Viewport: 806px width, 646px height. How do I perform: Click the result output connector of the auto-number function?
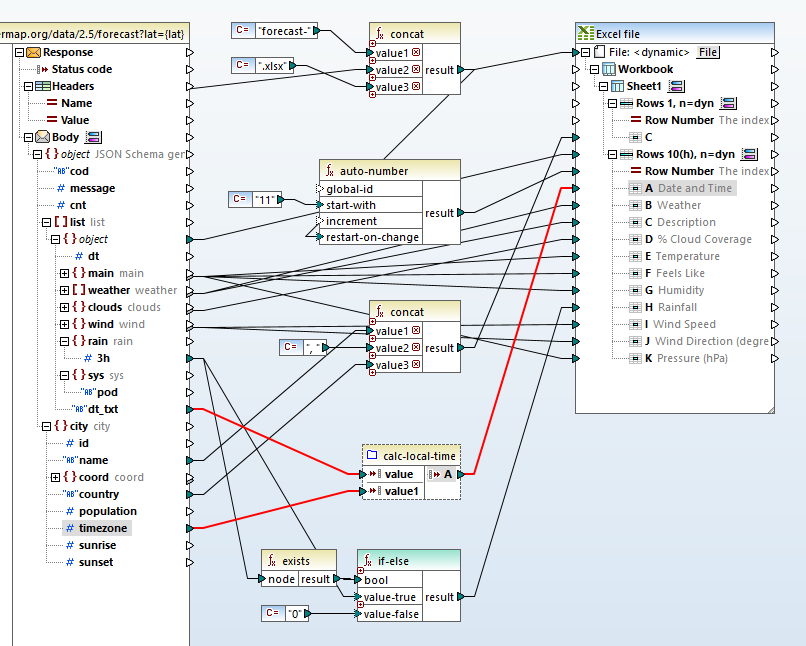(460, 213)
